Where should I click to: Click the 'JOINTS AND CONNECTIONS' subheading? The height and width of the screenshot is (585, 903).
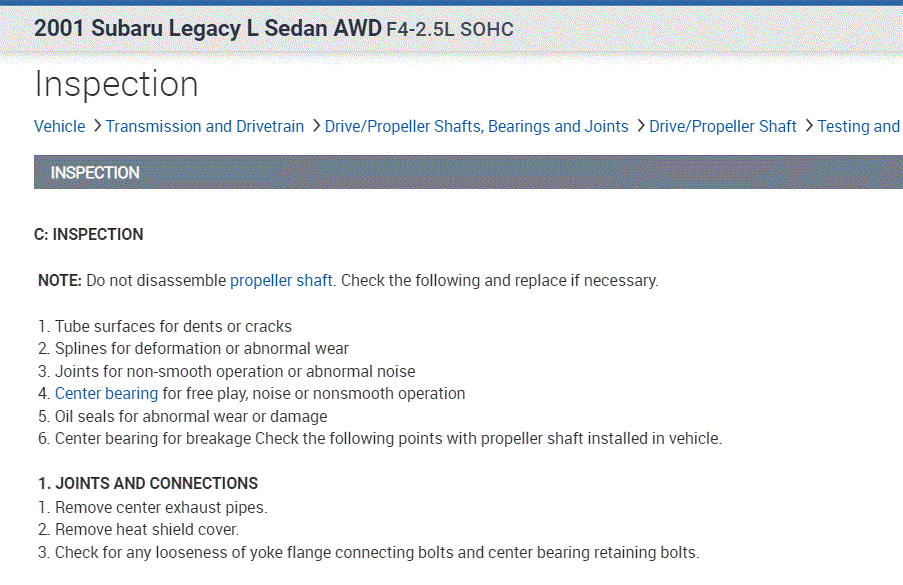[x=148, y=483]
